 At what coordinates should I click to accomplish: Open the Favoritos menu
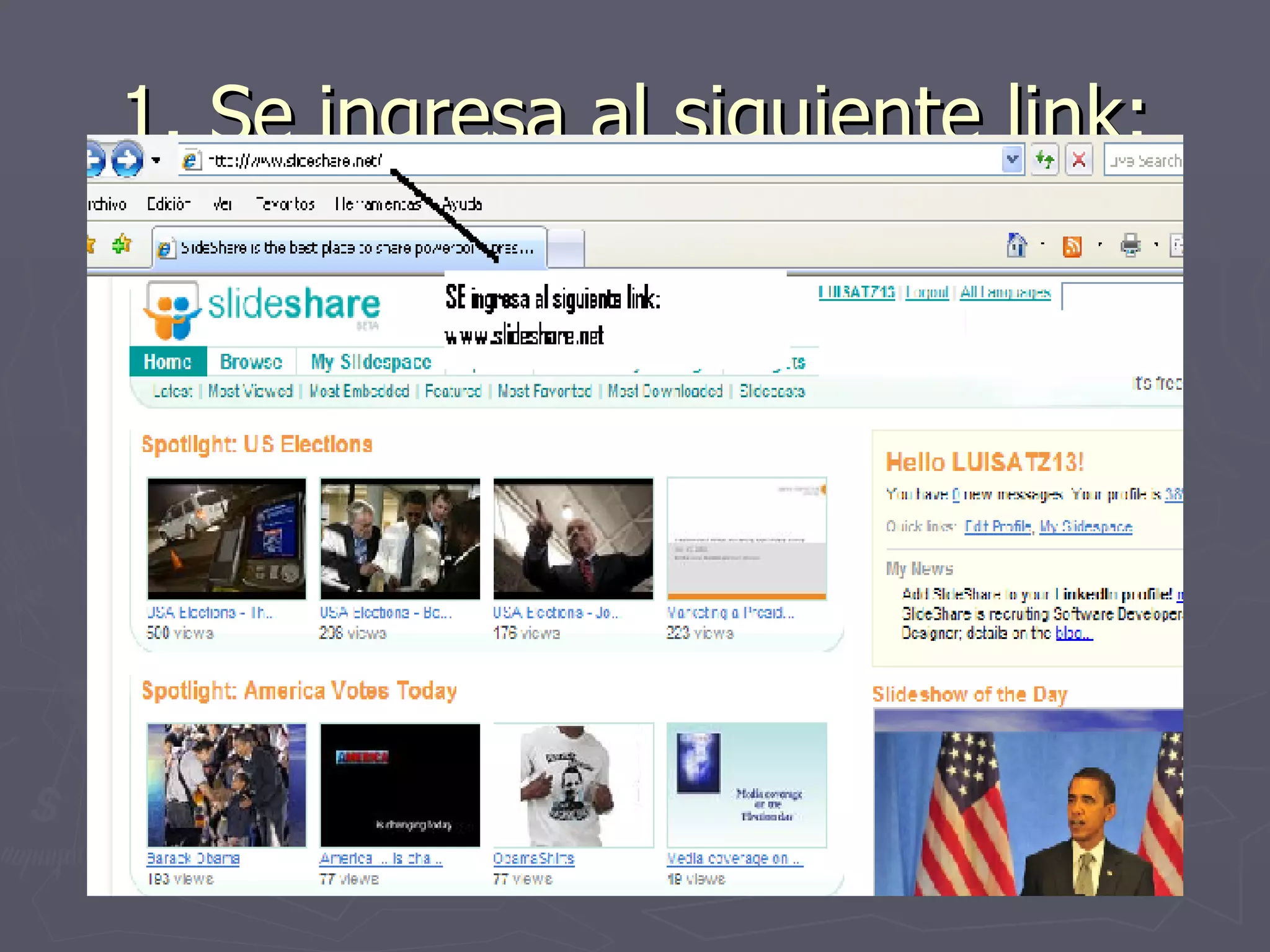285,204
